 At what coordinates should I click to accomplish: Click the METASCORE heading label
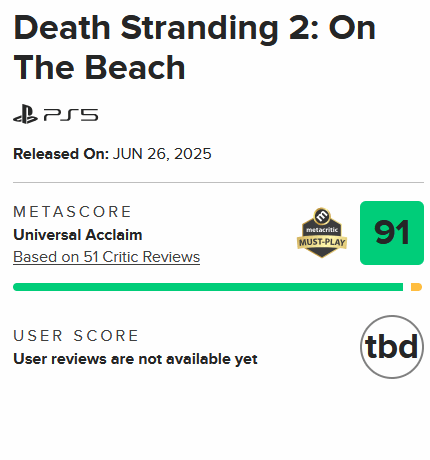click(72, 212)
